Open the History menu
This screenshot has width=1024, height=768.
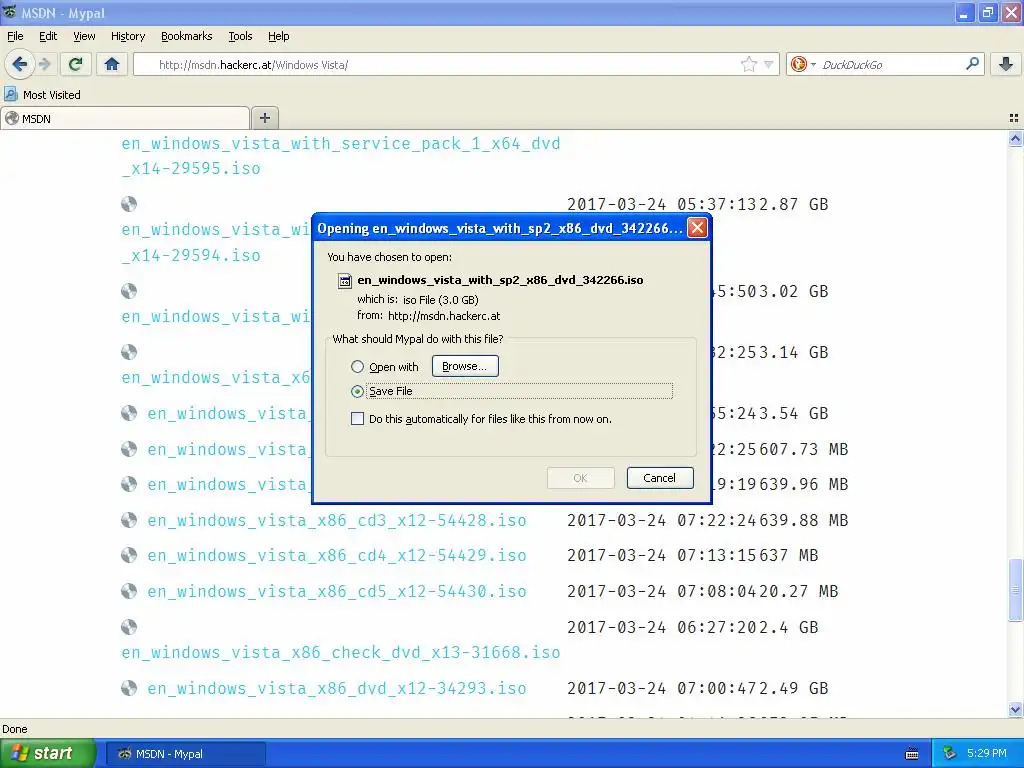[128, 36]
